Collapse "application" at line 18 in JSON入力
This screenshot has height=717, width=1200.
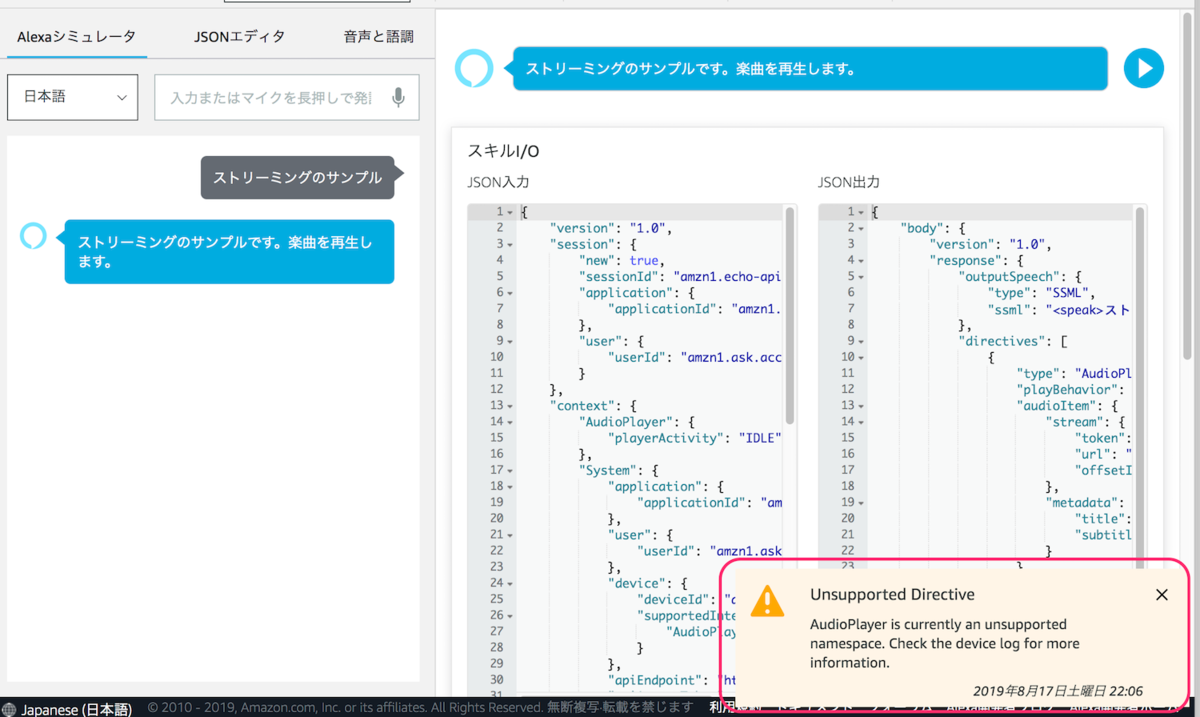click(x=510, y=486)
